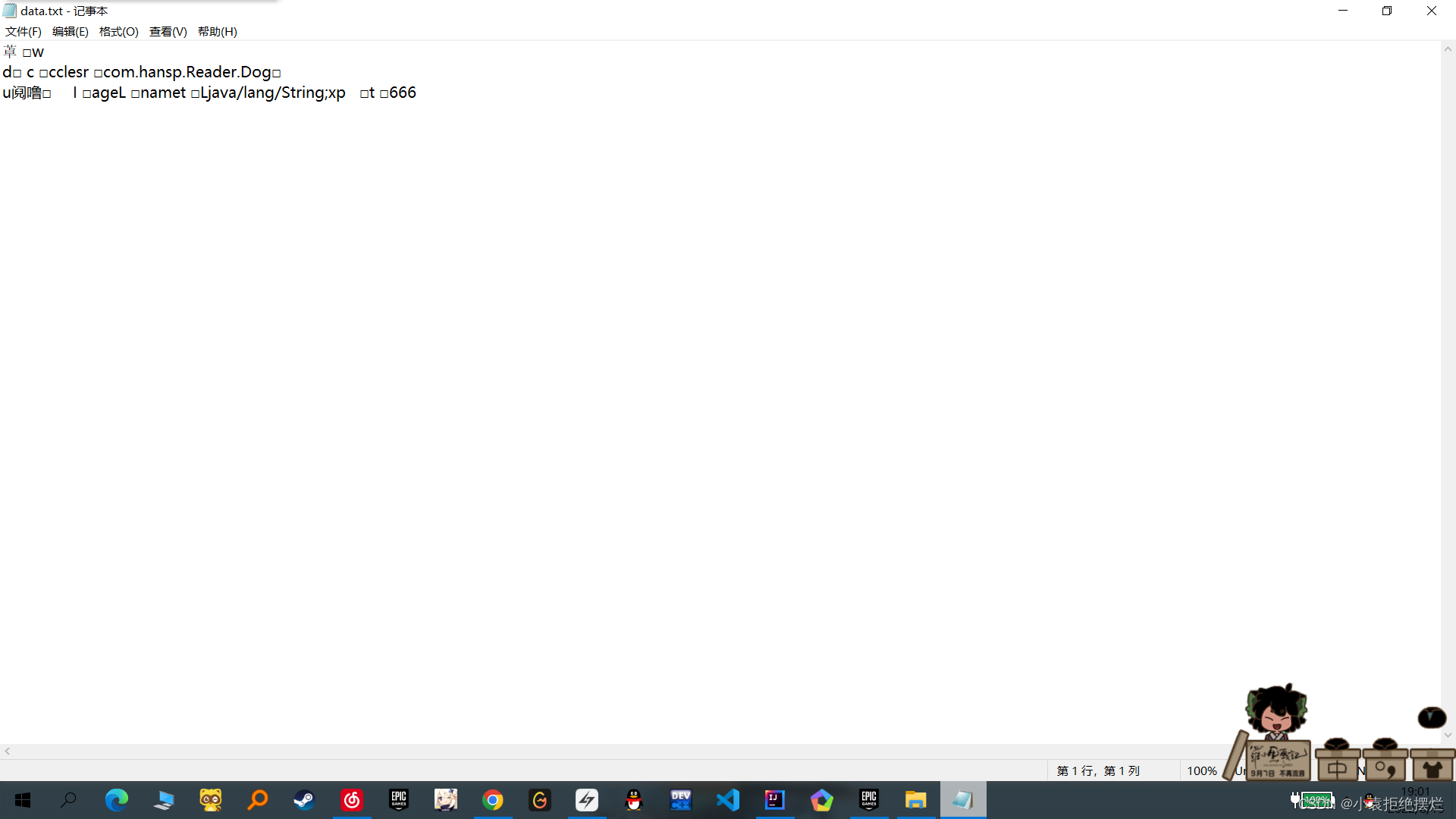This screenshot has height=819, width=1456.
Task: Launch Microsoft Edge from taskbar
Action: coord(116,800)
